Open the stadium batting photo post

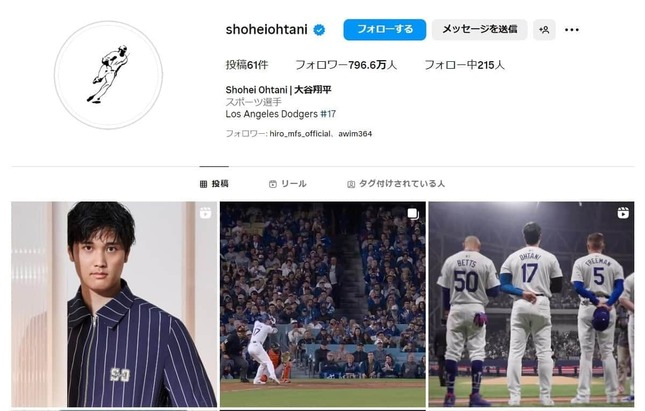tap(323, 304)
